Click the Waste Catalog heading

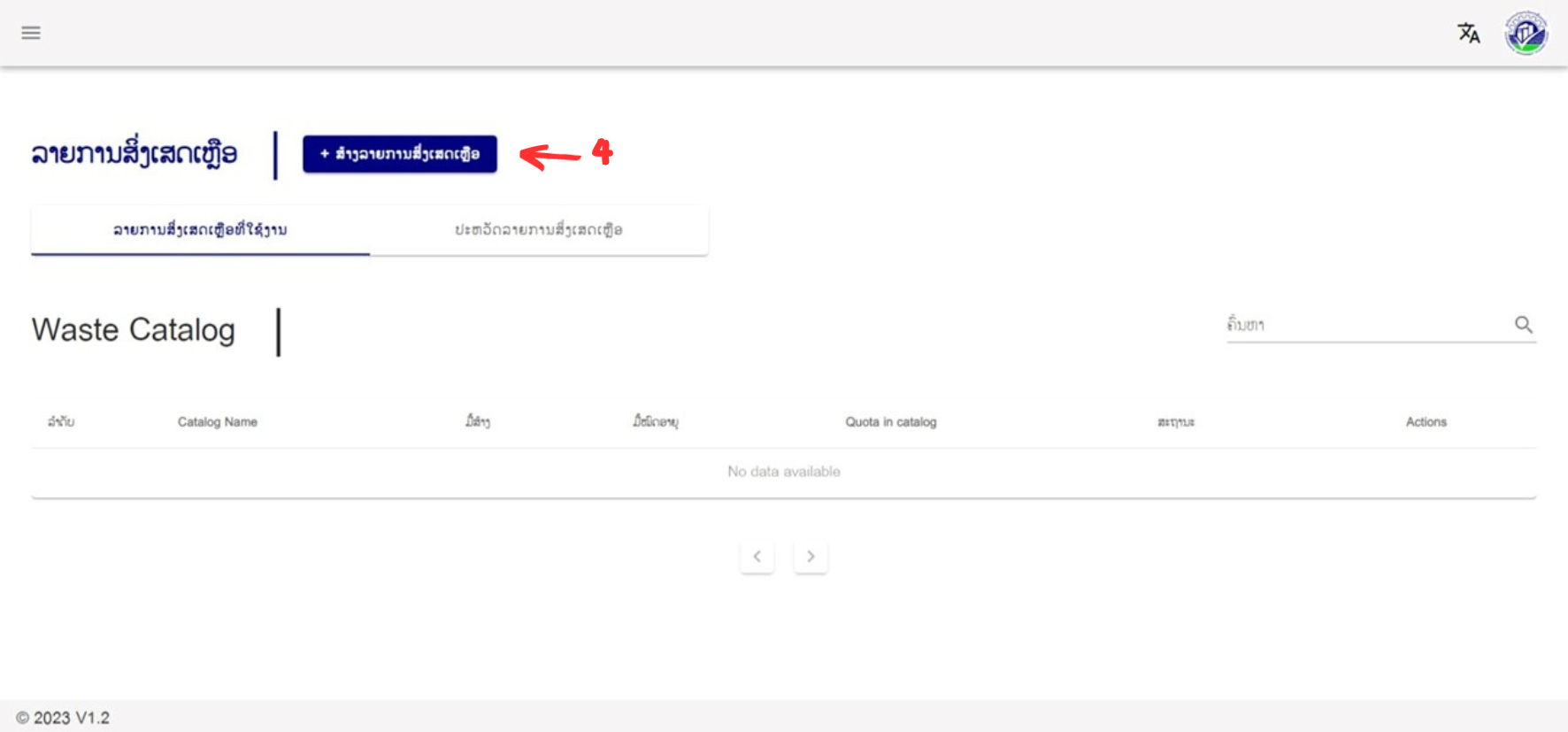[x=134, y=330]
